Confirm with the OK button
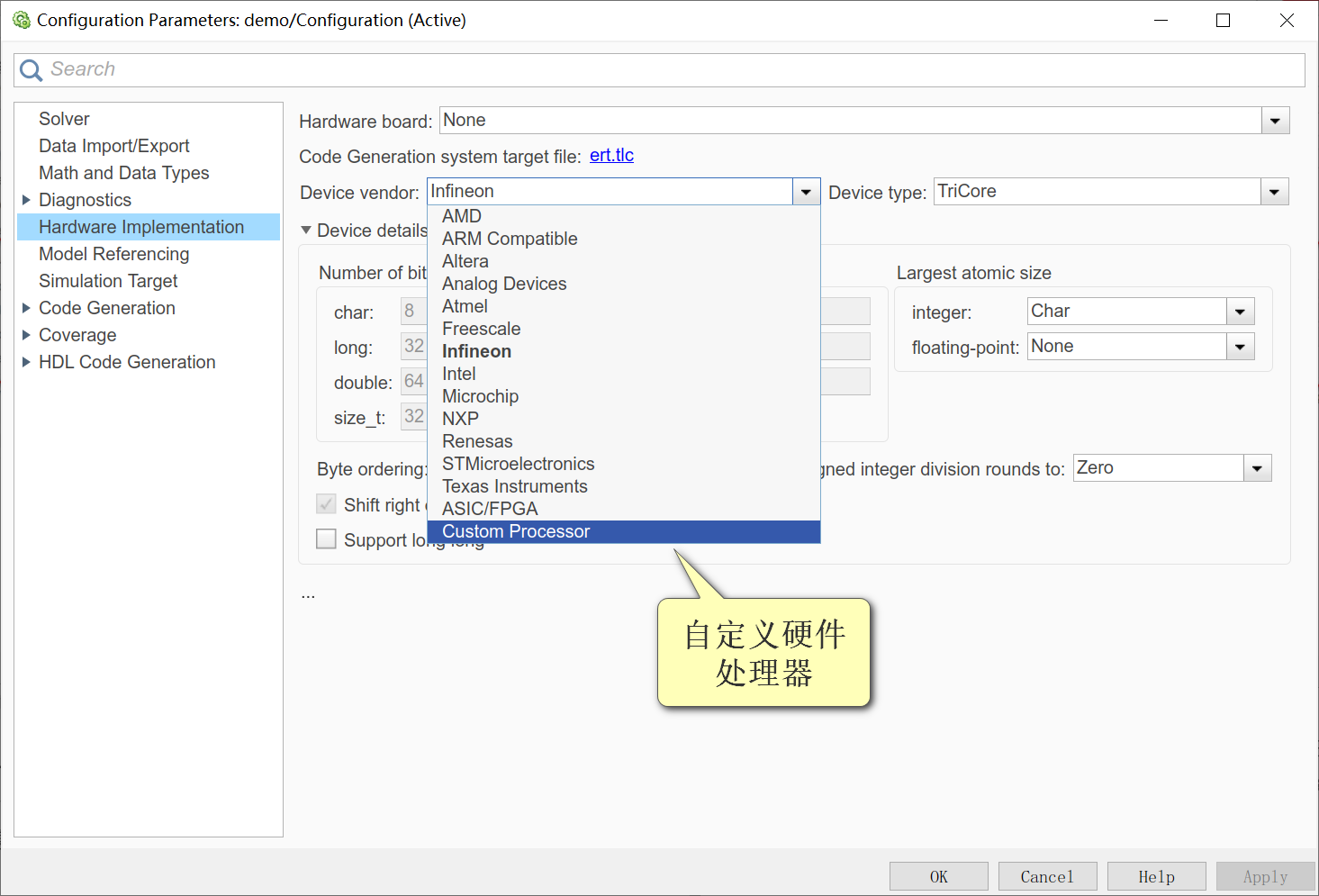 (938, 876)
